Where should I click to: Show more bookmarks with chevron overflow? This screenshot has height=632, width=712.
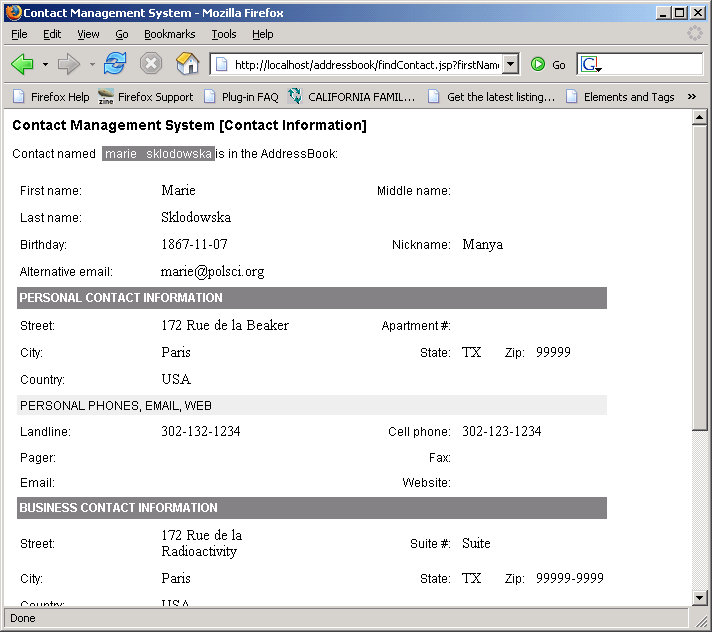691,97
